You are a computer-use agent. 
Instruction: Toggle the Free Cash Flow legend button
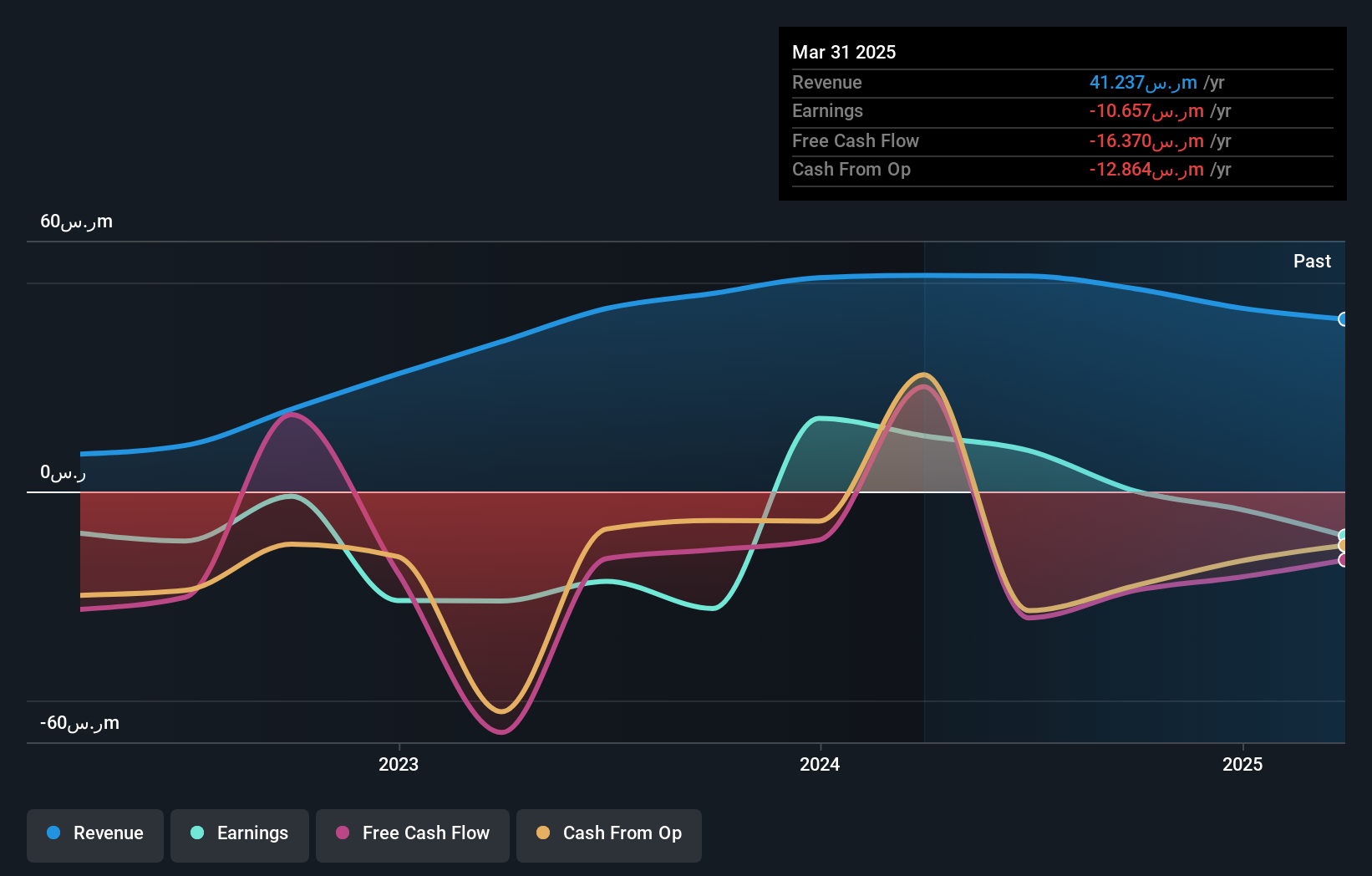[x=413, y=835]
